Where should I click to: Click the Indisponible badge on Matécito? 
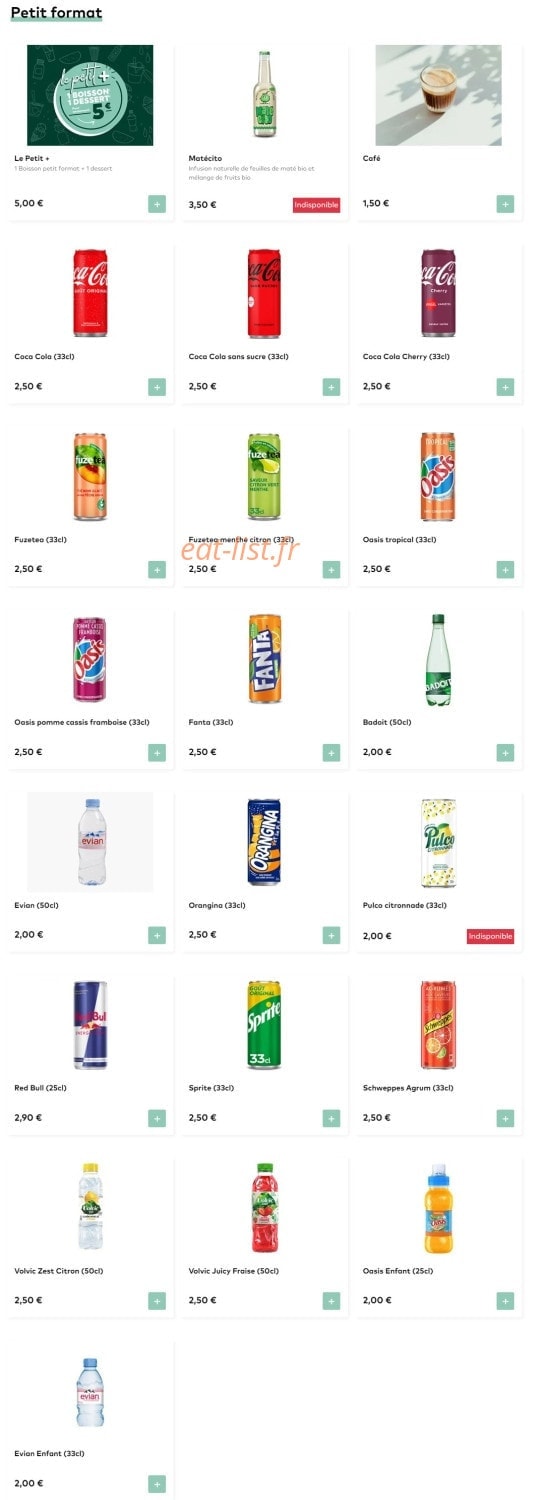click(316, 205)
